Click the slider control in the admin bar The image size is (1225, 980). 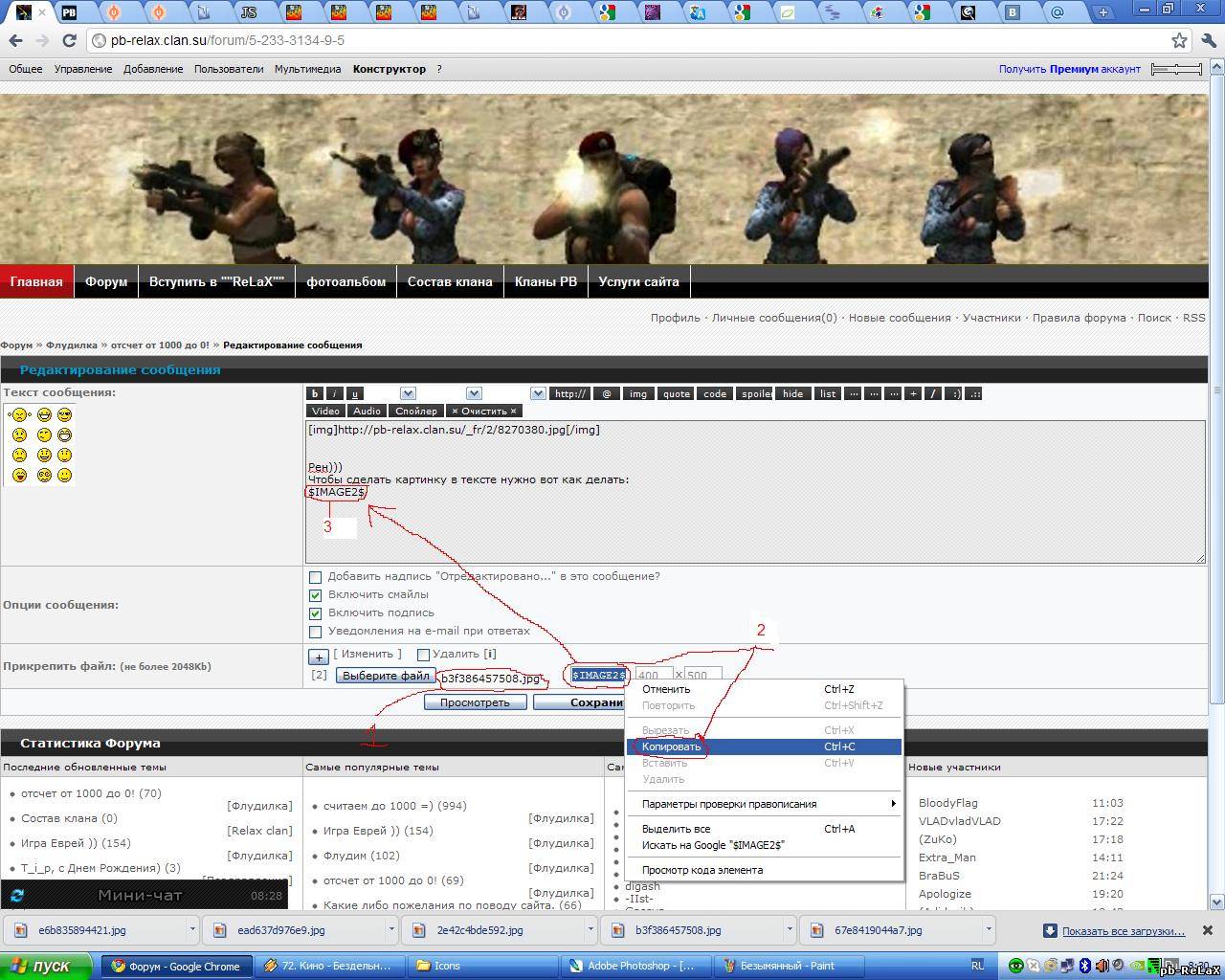pos(1176,69)
